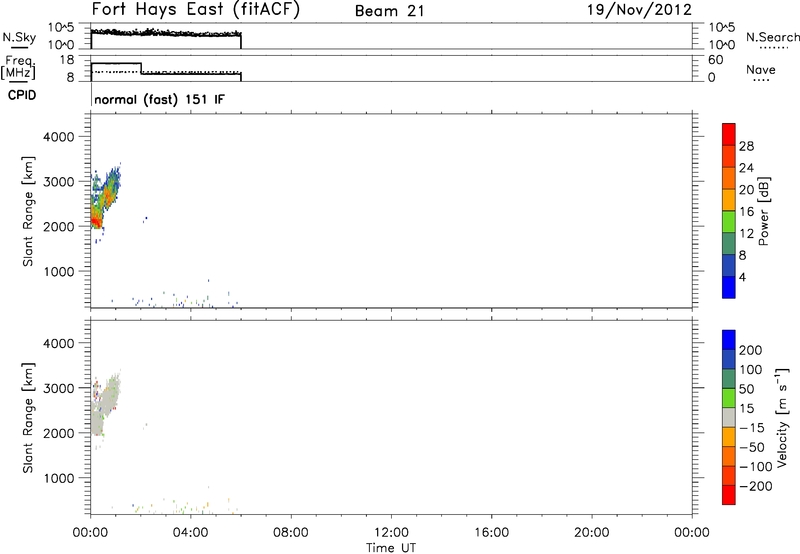This screenshot has width=800, height=554.
Task: Click the '4000' tick on the power panel
Action: click(59, 137)
